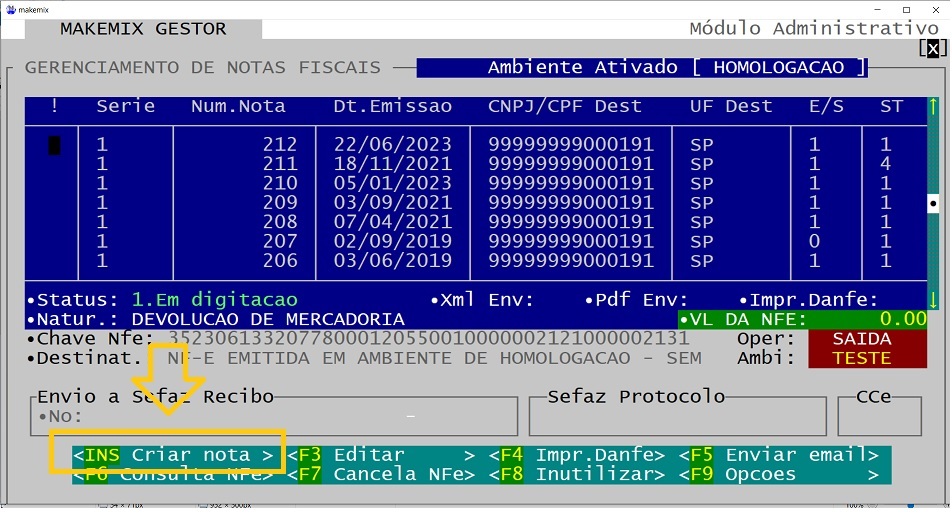Select the note number 209 row
The image size is (952, 516).
[476, 203]
